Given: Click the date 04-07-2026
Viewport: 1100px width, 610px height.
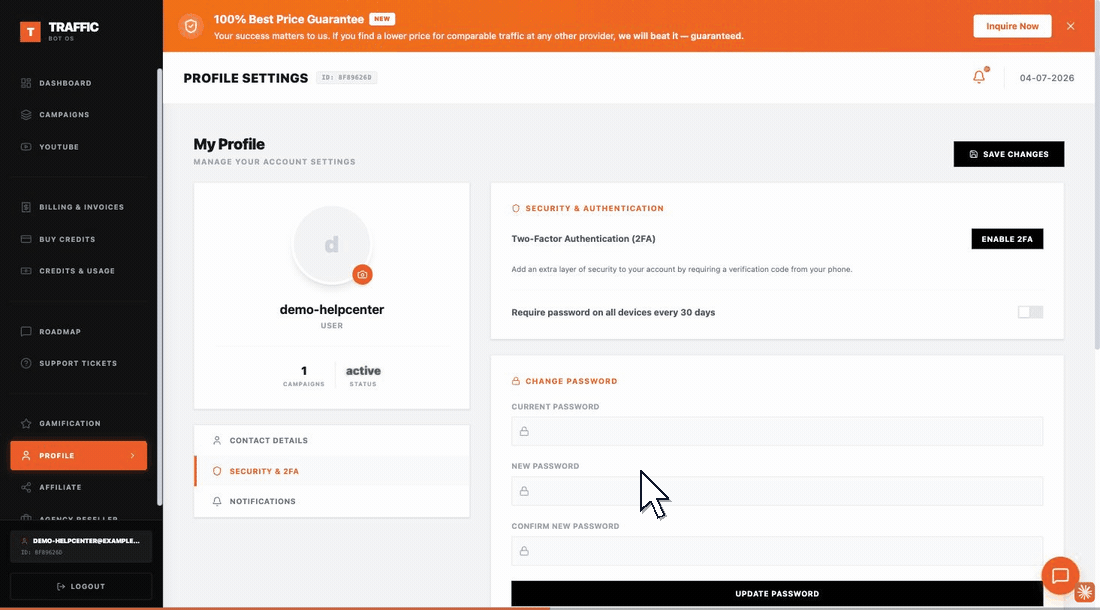Looking at the screenshot, I should click(1047, 78).
